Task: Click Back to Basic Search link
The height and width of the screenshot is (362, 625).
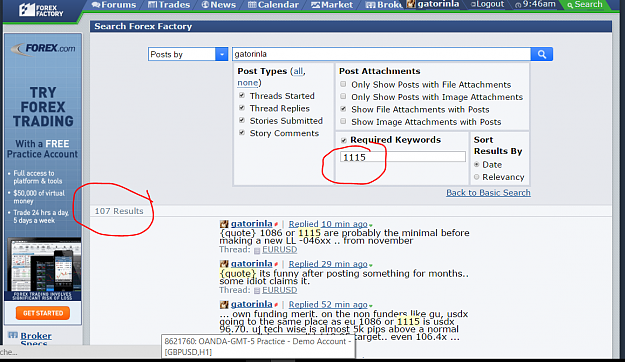Action: [488, 193]
